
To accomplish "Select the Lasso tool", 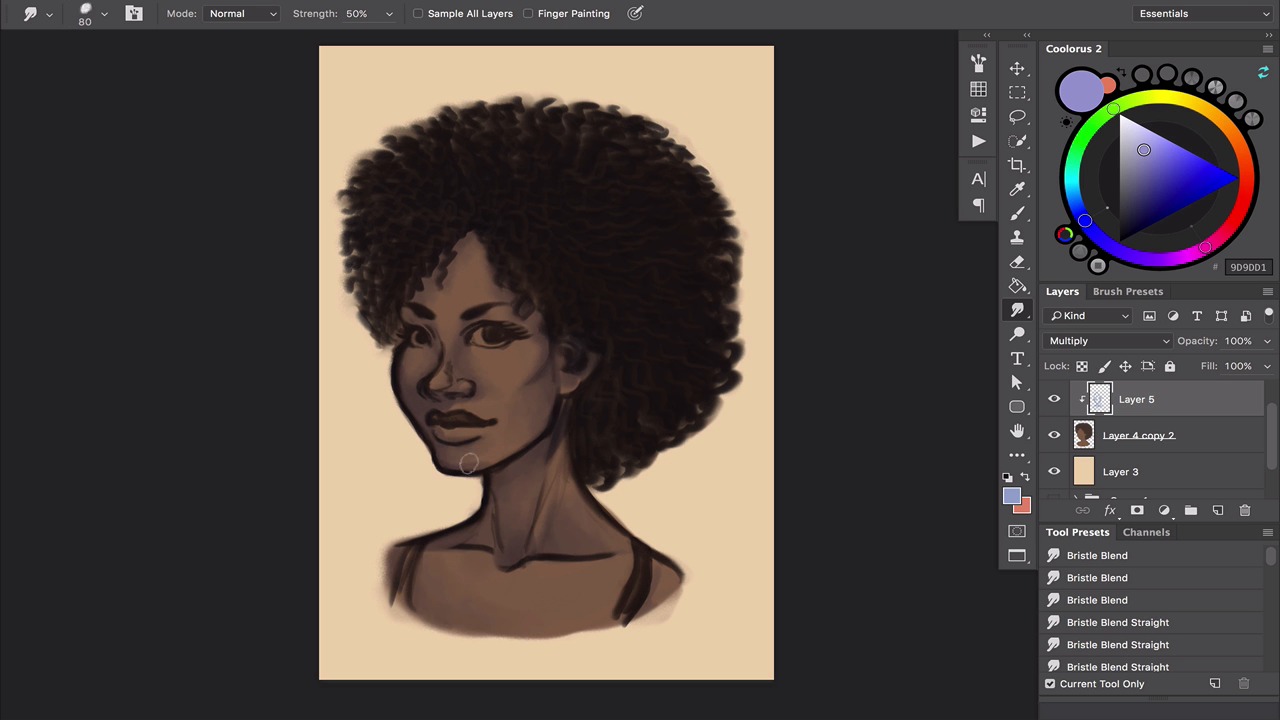I will tap(1017, 117).
